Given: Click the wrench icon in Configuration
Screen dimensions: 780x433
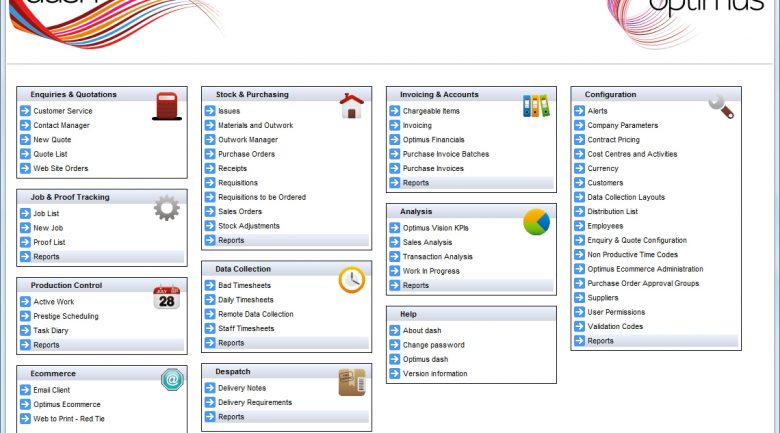Looking at the screenshot, I should pos(721,106).
